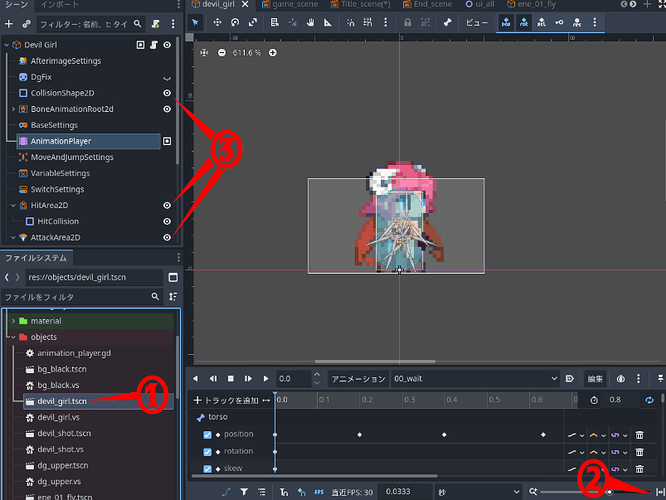
Task: Open the ビュー view menu
Action: [477, 22]
